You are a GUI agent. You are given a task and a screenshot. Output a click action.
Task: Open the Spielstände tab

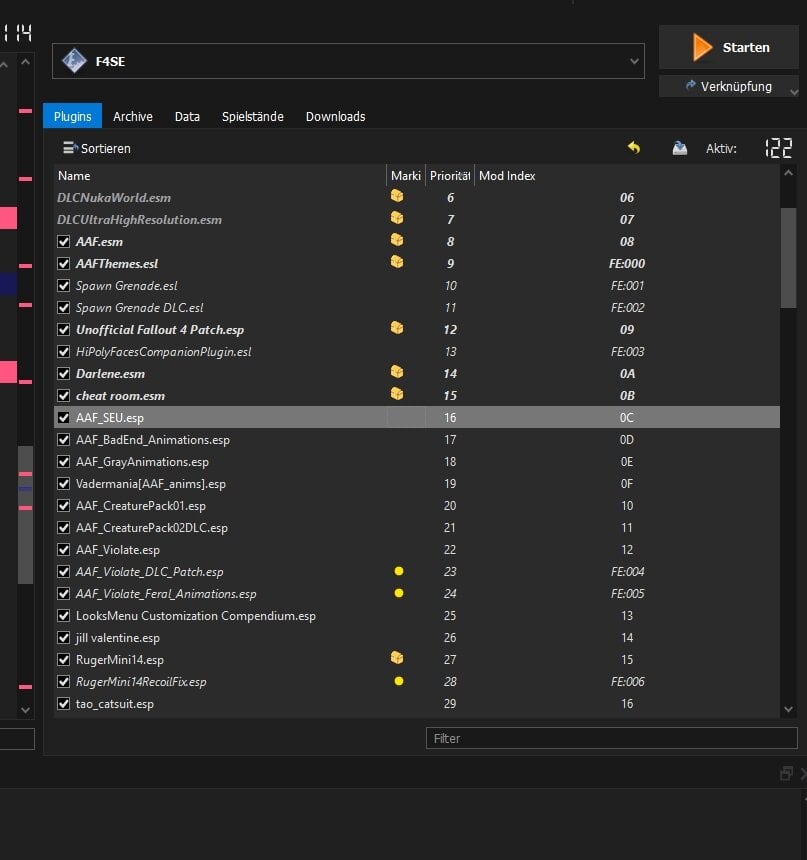tap(253, 116)
